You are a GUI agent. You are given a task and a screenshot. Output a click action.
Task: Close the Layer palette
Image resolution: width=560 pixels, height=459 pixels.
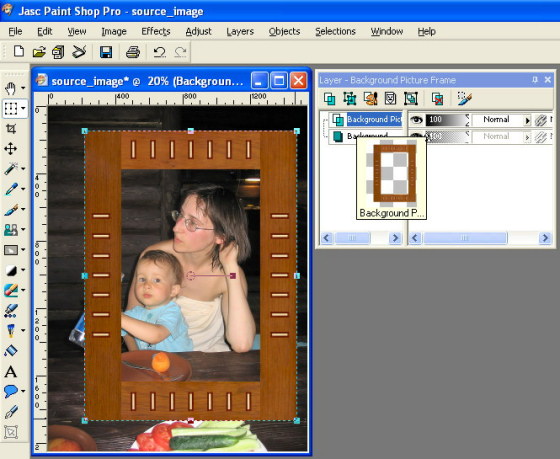click(548, 80)
